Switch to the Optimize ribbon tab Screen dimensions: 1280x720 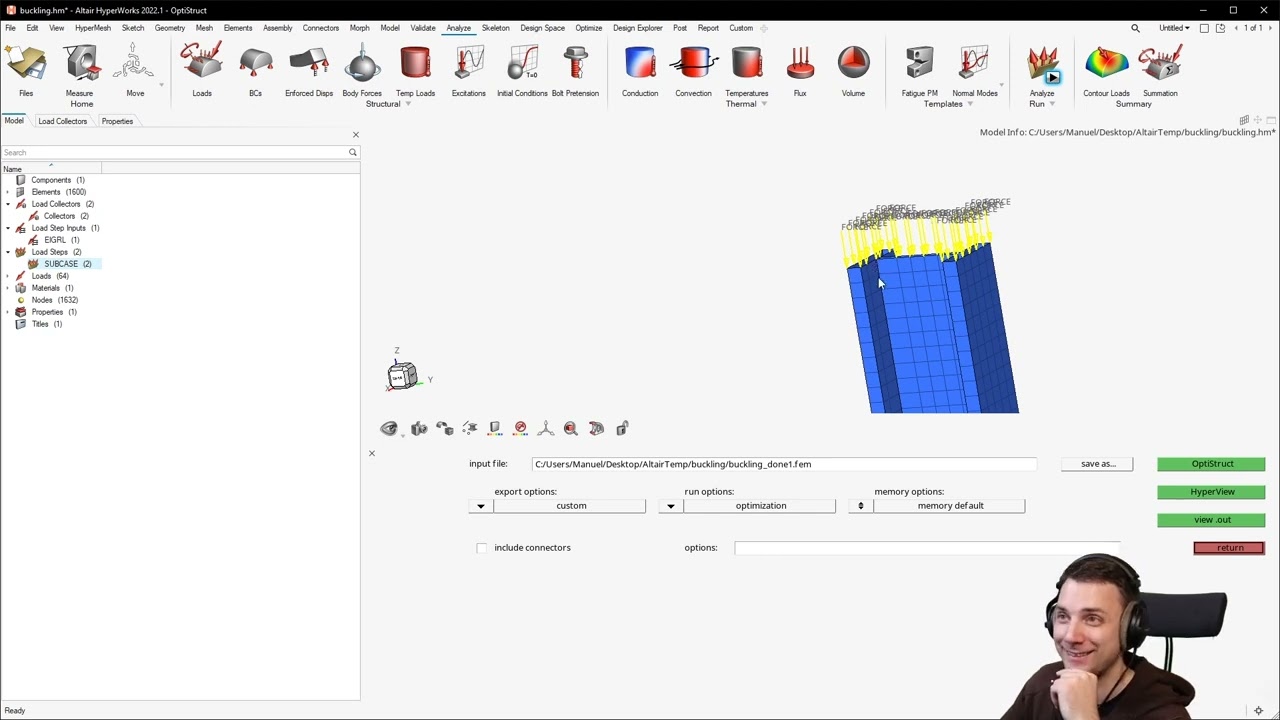point(588,28)
